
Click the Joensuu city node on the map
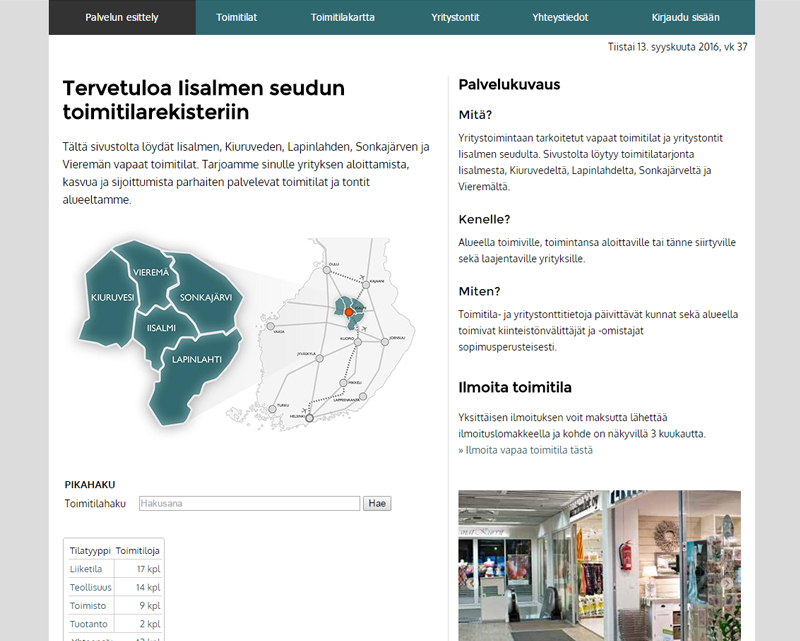pyautogui.click(x=385, y=341)
